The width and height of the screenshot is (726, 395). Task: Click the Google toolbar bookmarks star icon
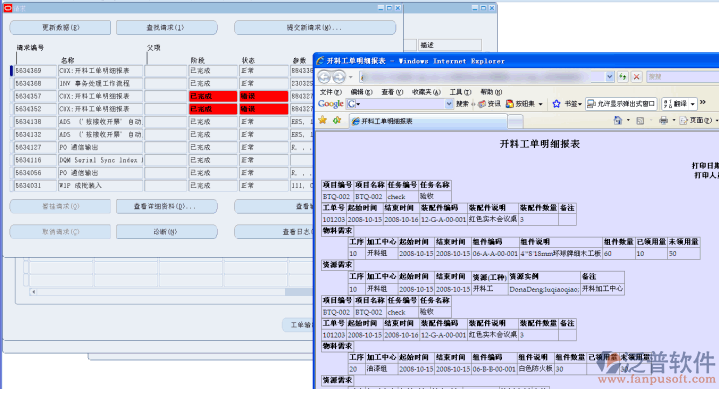[556, 104]
